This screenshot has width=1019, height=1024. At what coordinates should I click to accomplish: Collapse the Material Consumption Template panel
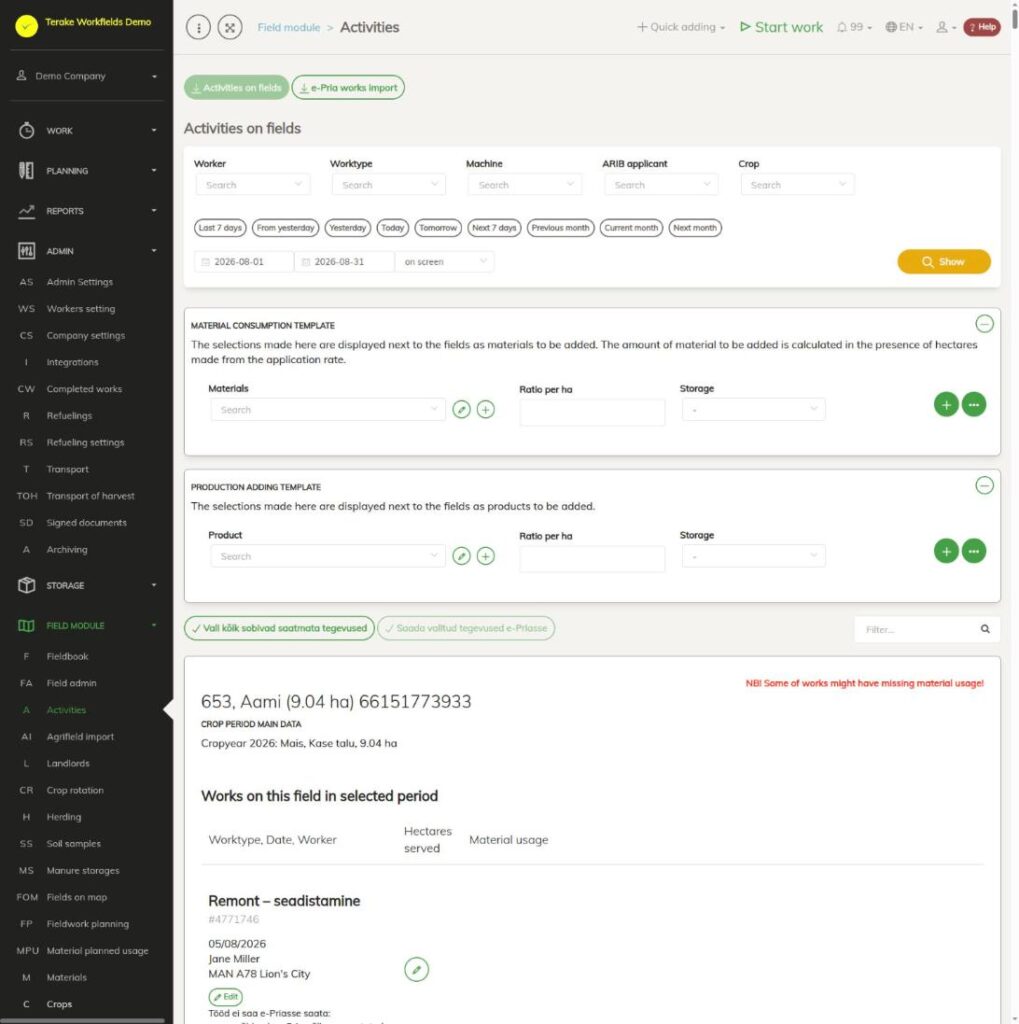(x=984, y=324)
